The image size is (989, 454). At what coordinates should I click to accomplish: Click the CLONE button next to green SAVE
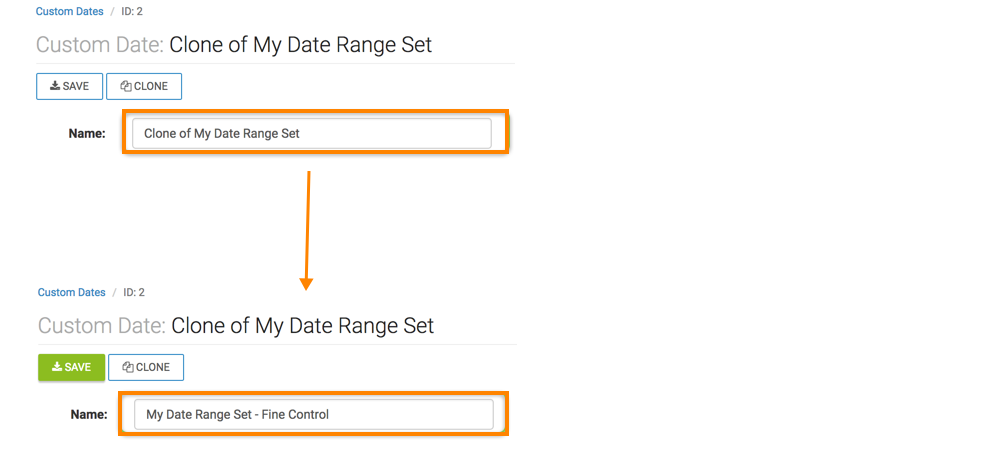tap(146, 367)
